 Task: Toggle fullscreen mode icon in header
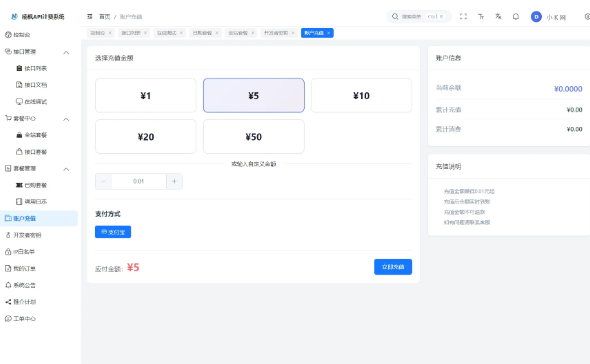coord(463,17)
